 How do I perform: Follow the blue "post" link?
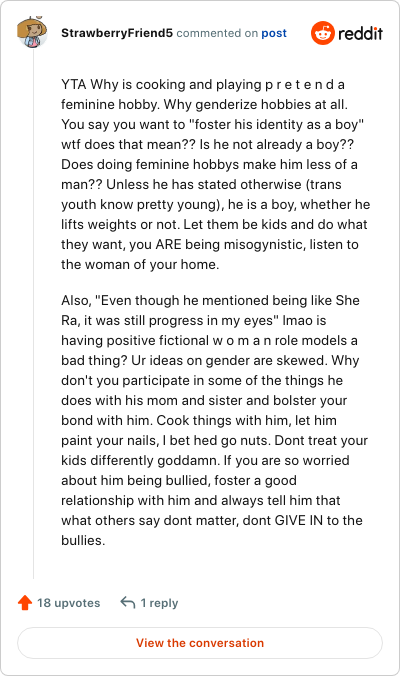[274, 33]
